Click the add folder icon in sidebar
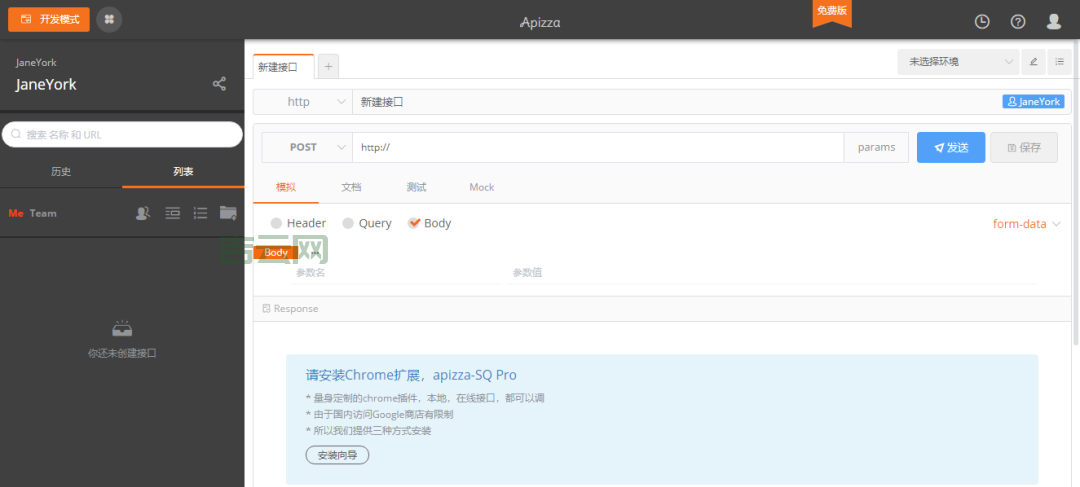Screen dimensions: 1080x487 point(228,213)
